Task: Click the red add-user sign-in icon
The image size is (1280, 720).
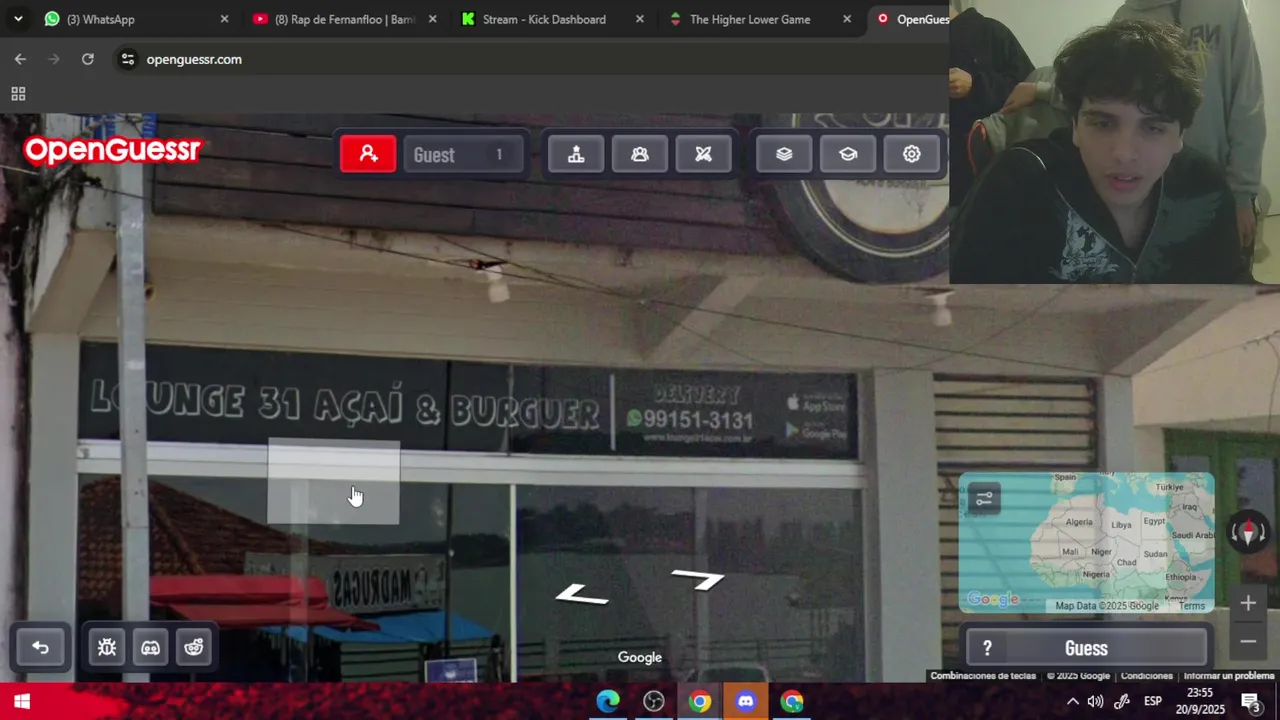Action: pos(368,154)
